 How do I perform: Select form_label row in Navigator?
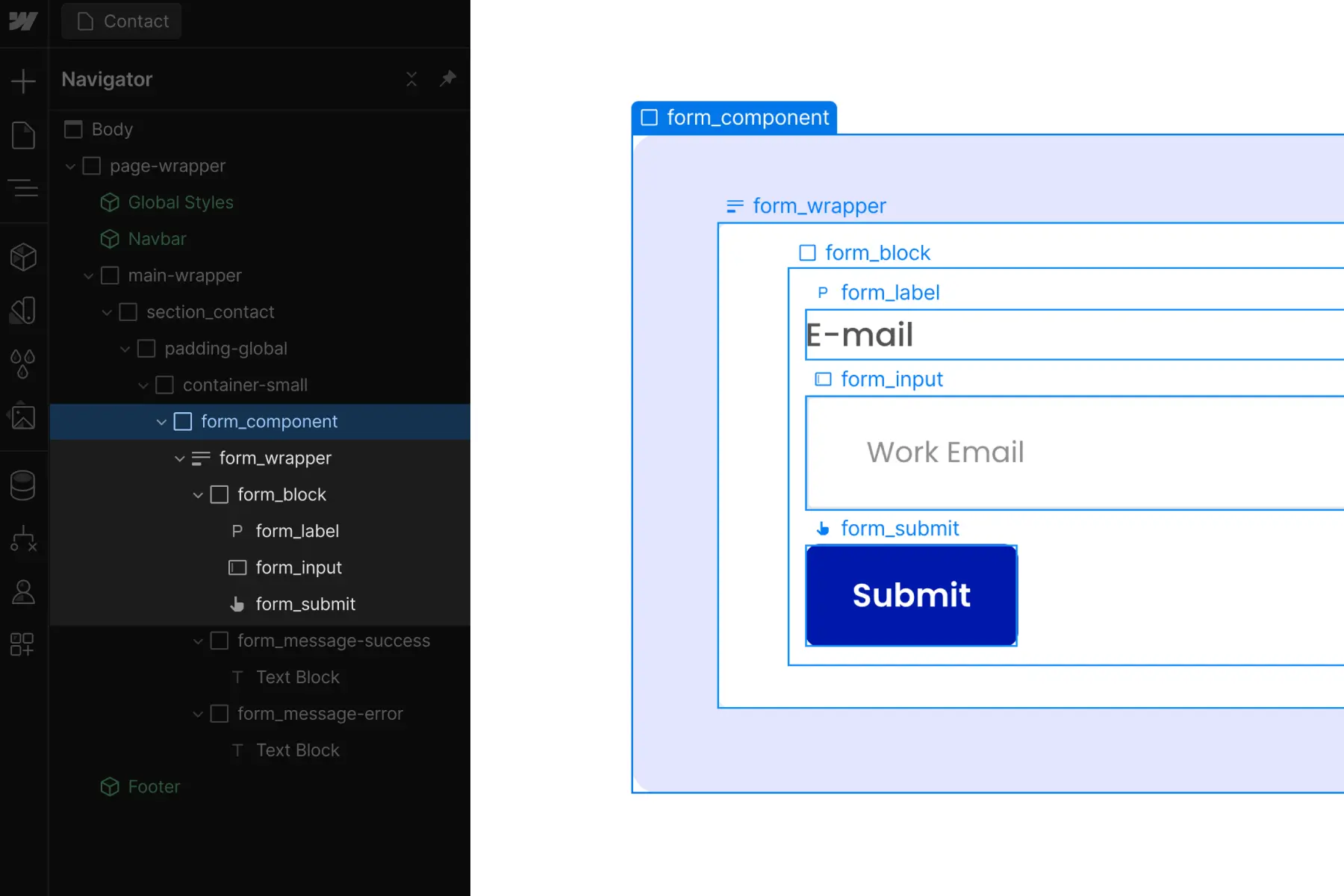tap(261, 531)
